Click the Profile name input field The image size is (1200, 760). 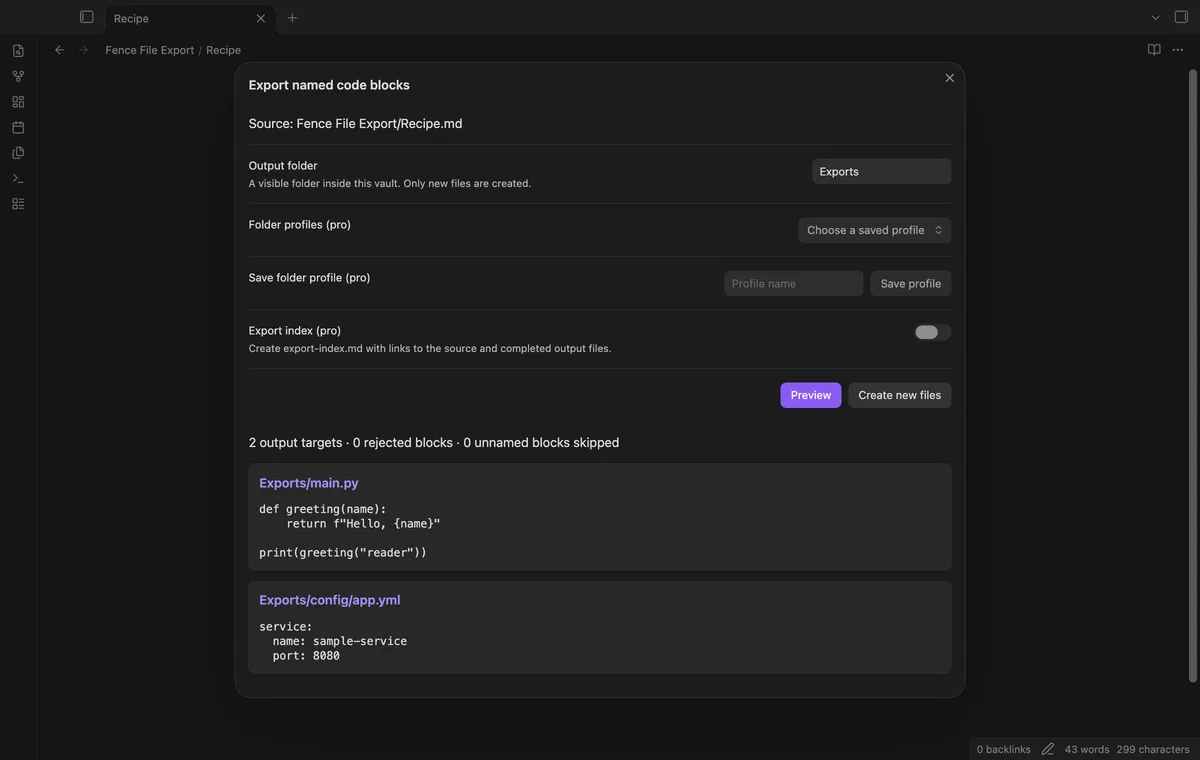(x=793, y=283)
